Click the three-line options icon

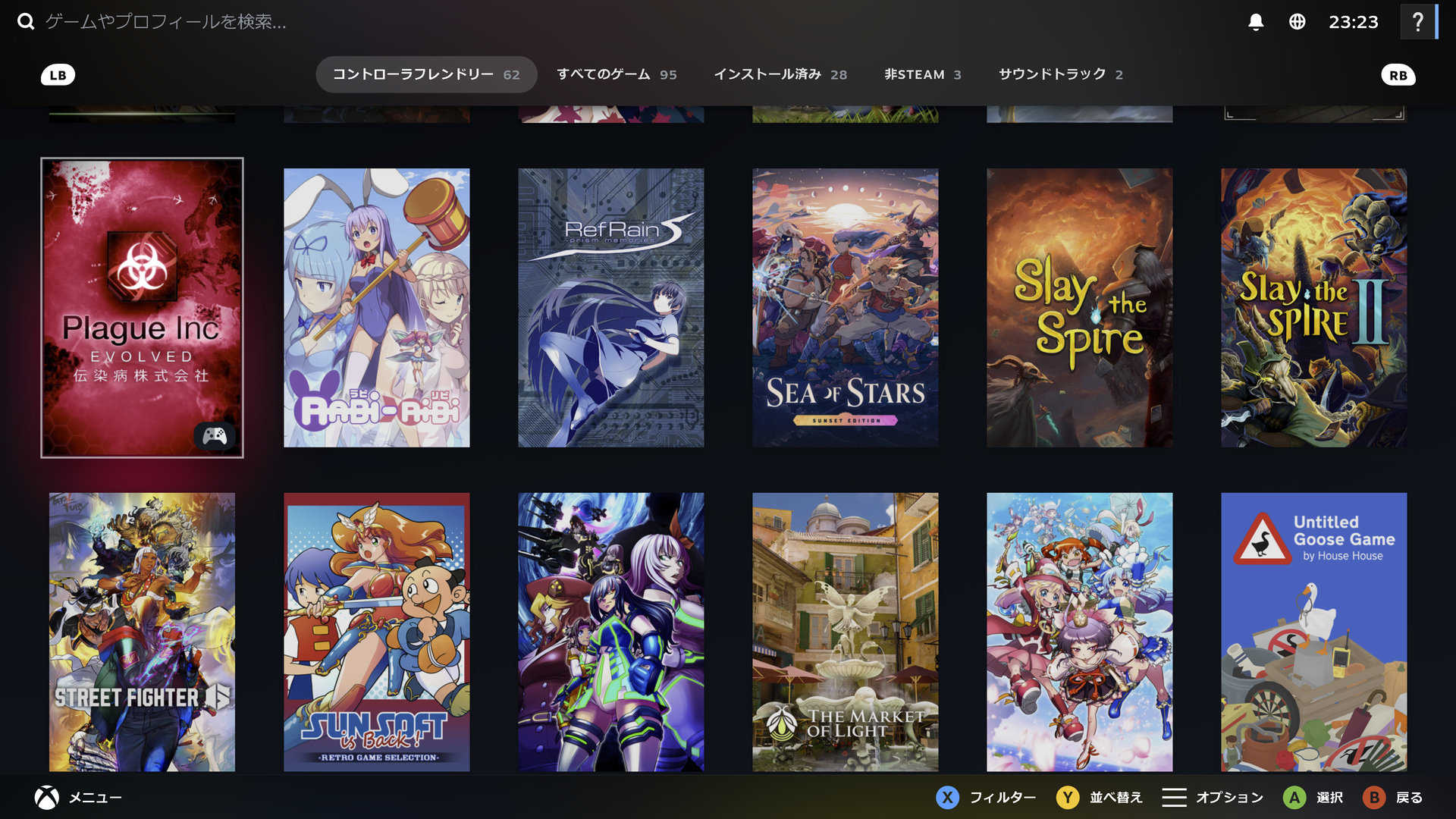pos(1174,798)
